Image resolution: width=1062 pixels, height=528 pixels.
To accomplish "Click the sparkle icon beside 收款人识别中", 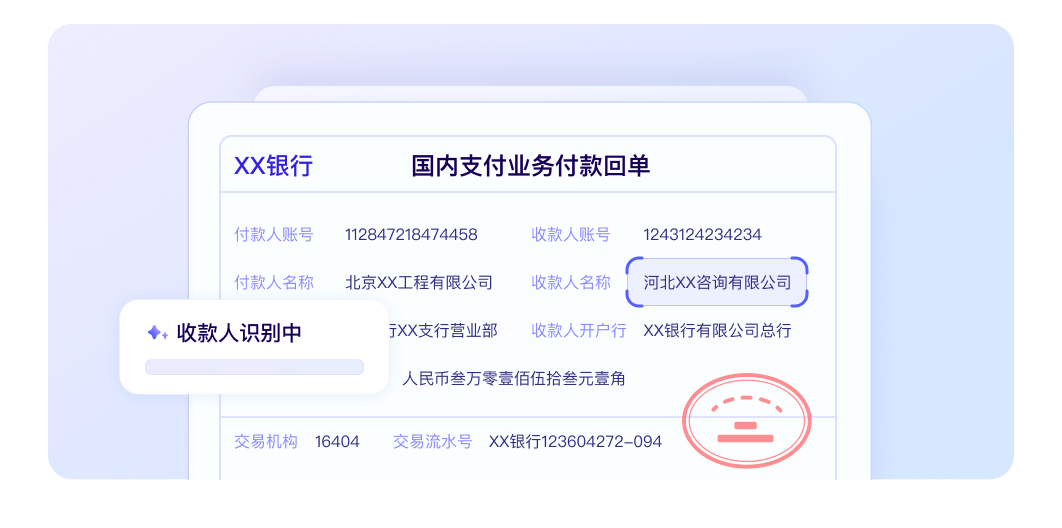I will pyautogui.click(x=157, y=333).
